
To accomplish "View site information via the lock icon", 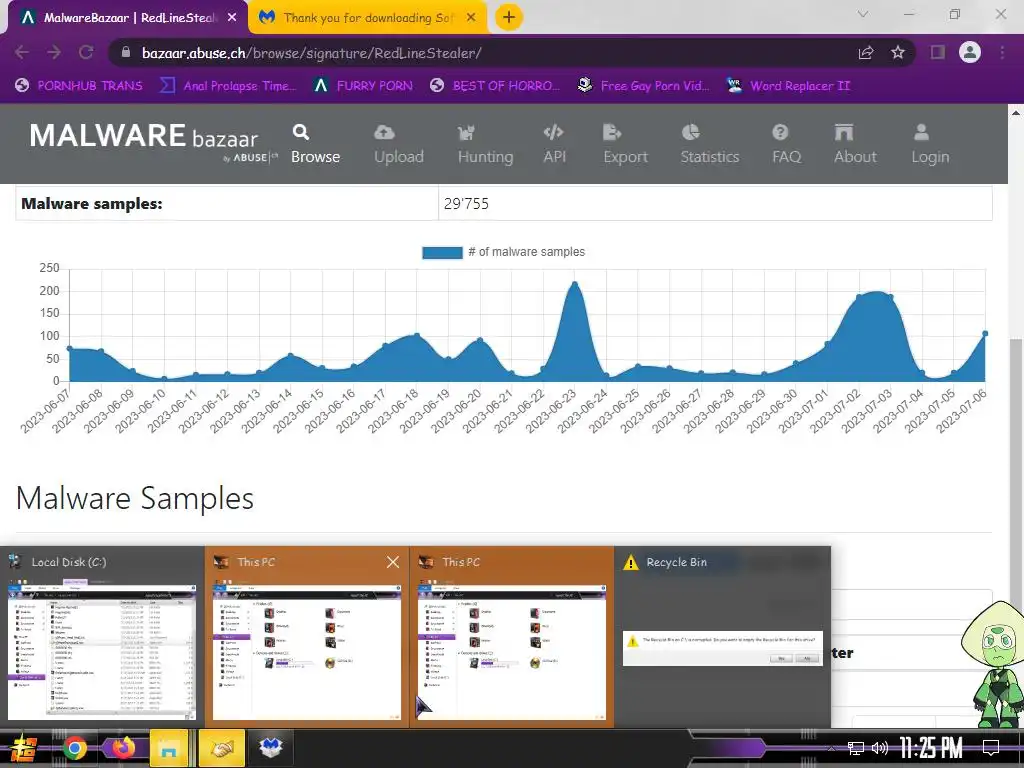I will click(x=126, y=53).
